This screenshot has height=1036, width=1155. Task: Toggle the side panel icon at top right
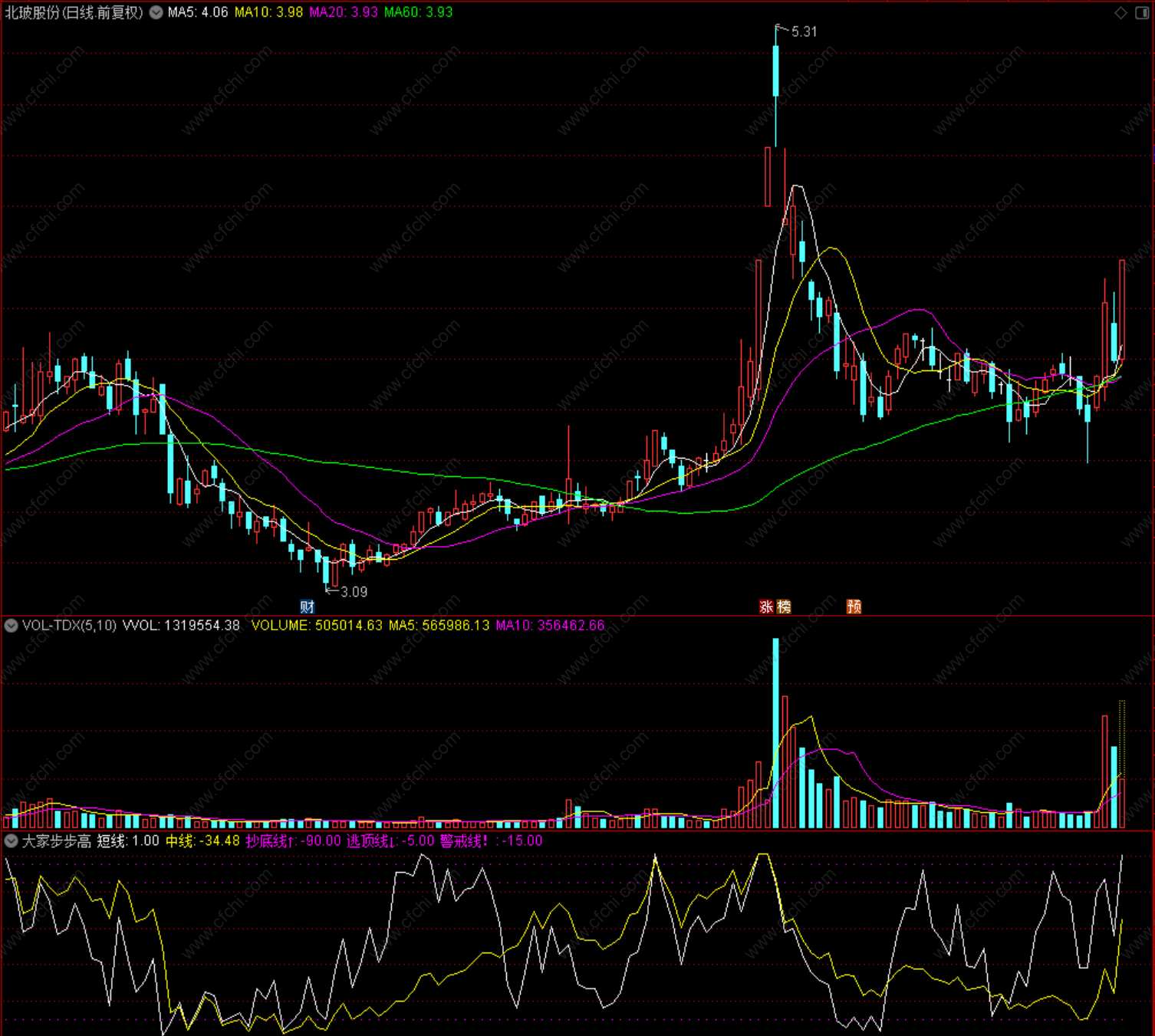click(x=1141, y=12)
